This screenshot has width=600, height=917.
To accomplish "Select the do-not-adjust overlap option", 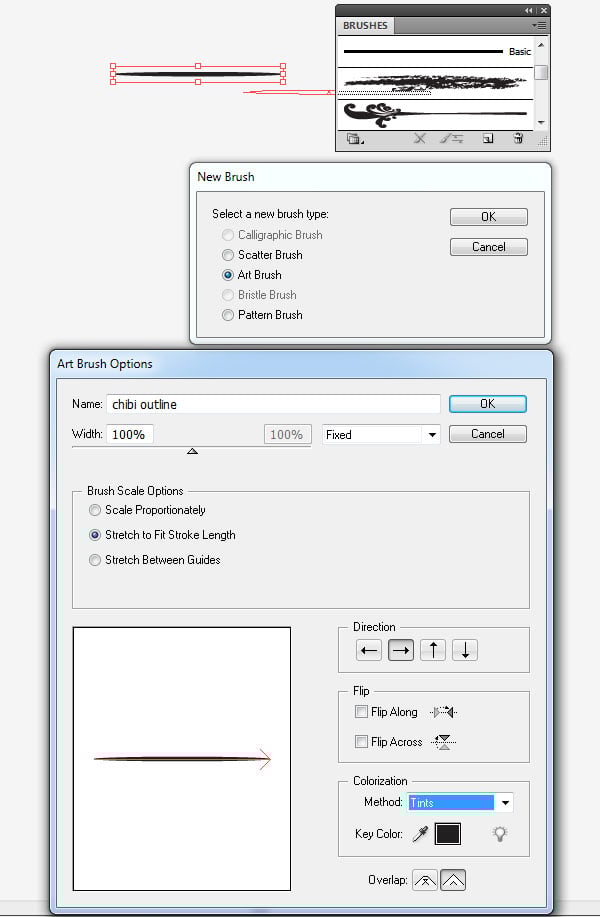I will click(x=425, y=880).
